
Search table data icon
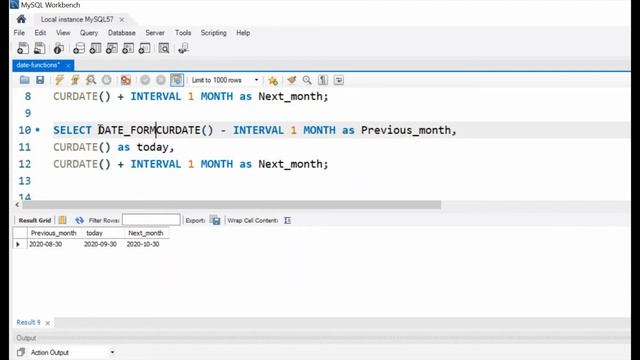pyautogui.click(x=164, y=48)
